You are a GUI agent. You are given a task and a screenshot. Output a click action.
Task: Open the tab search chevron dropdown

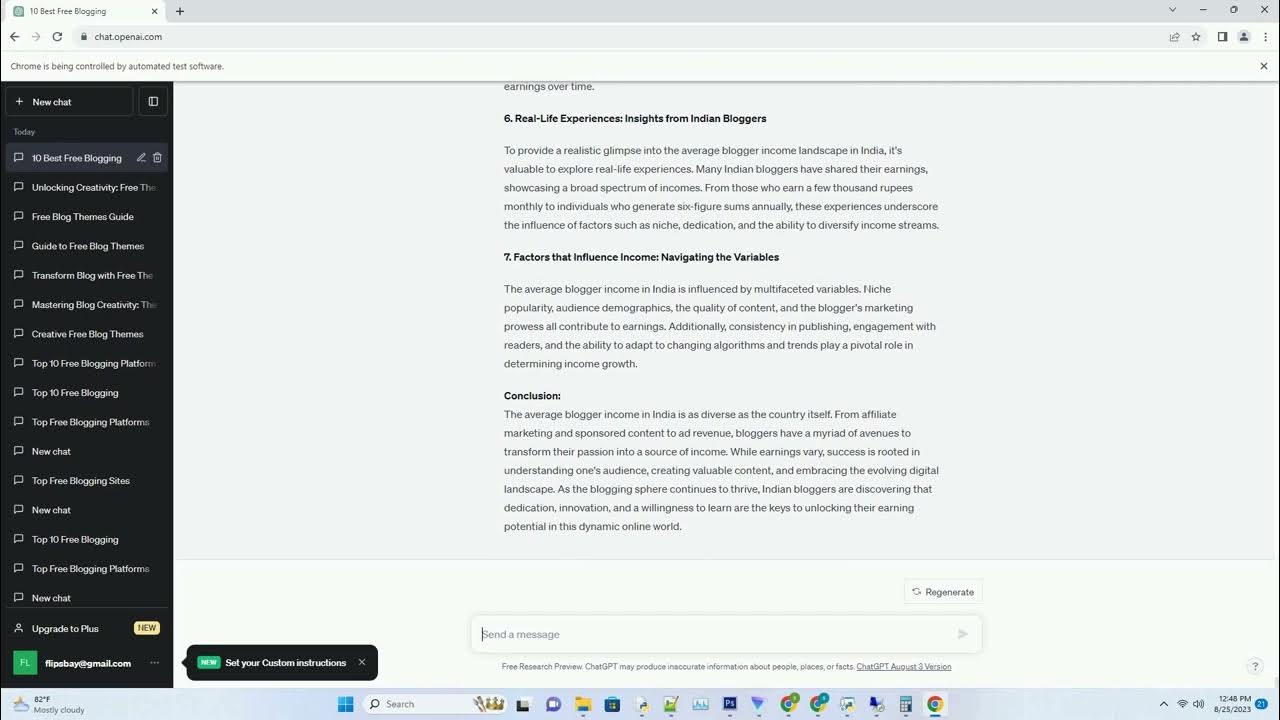click(1172, 10)
